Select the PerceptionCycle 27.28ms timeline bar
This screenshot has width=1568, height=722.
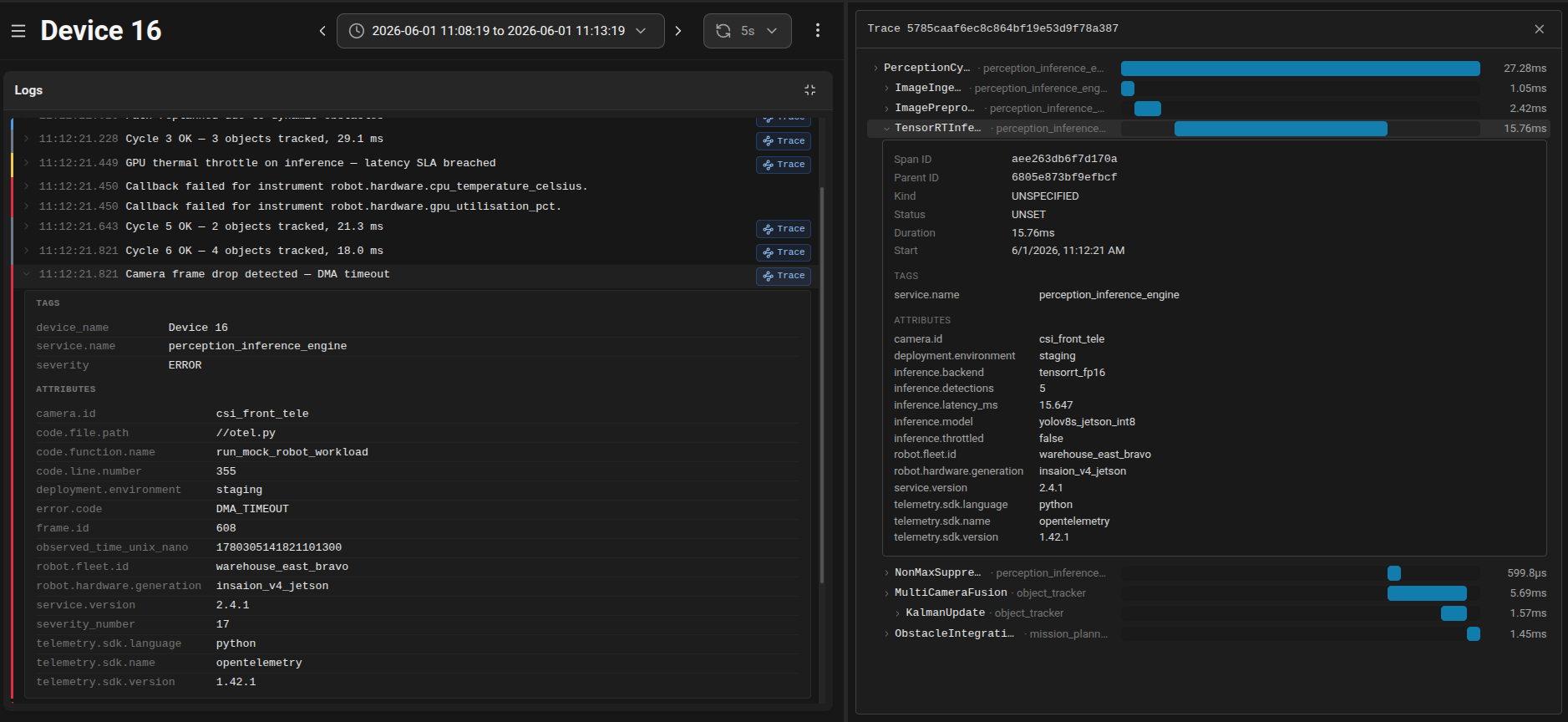coord(1300,69)
